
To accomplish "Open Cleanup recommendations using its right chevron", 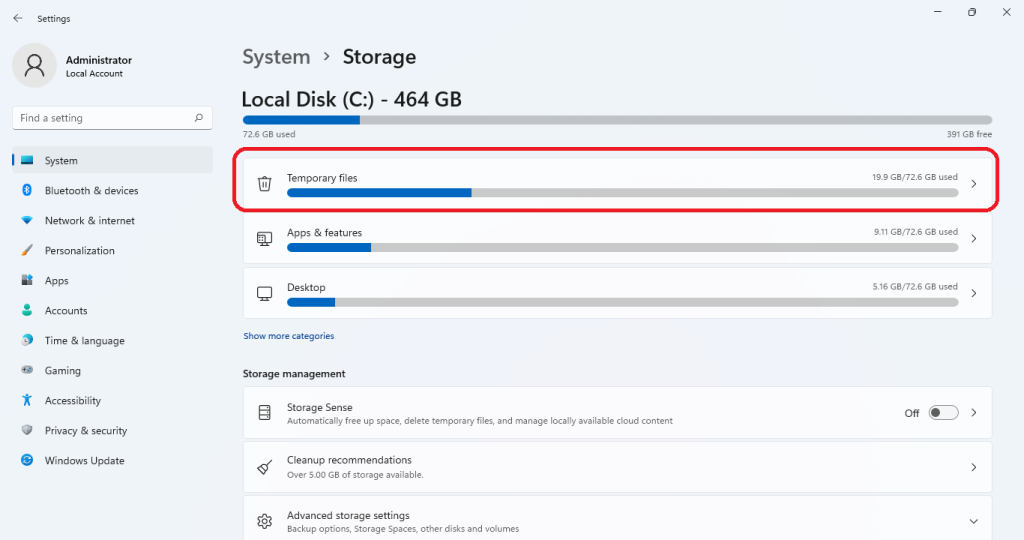I will click(973, 467).
